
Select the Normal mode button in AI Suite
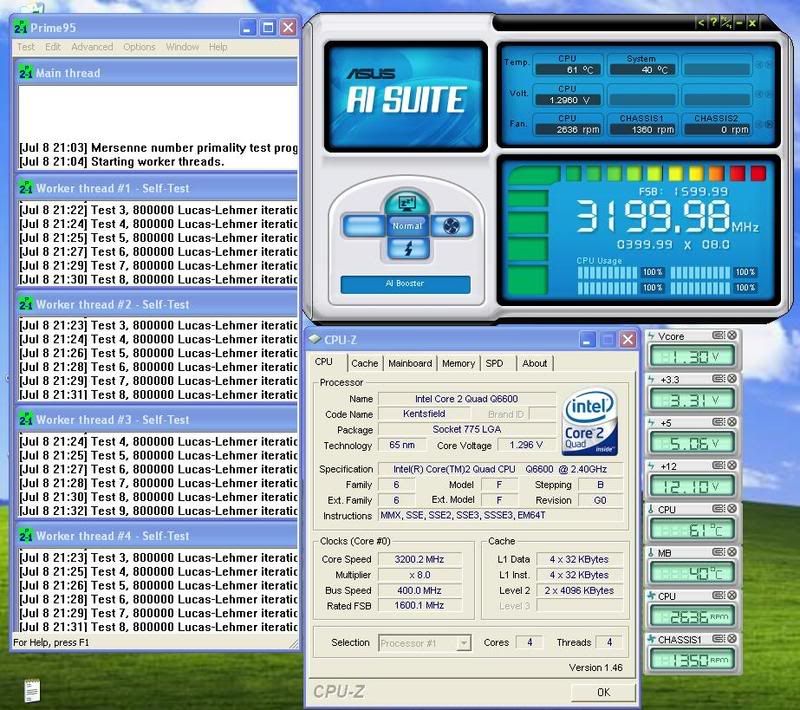point(407,225)
